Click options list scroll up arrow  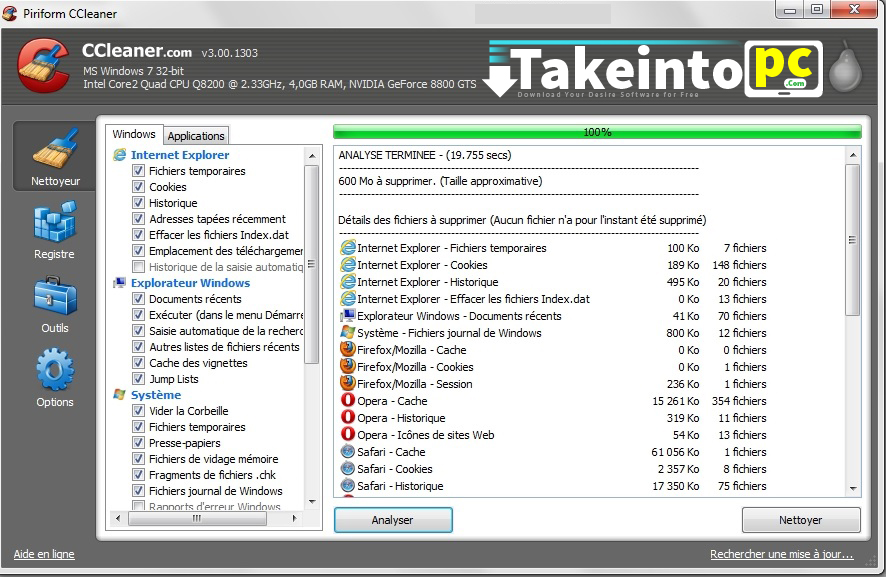click(312, 155)
